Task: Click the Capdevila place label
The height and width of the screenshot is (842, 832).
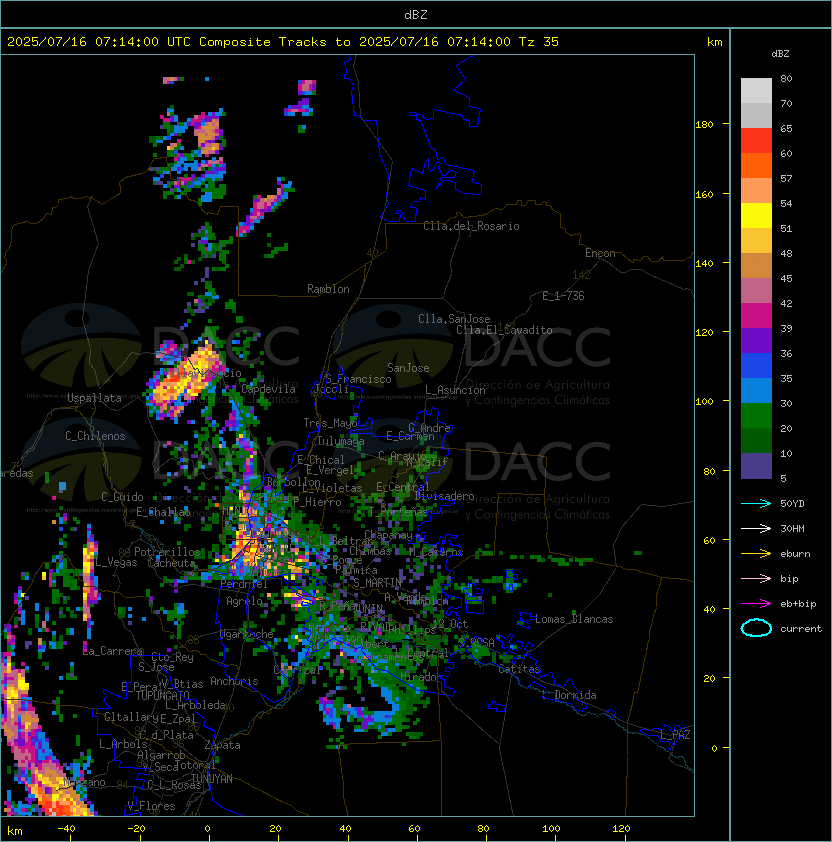Action: pyautogui.click(x=268, y=389)
